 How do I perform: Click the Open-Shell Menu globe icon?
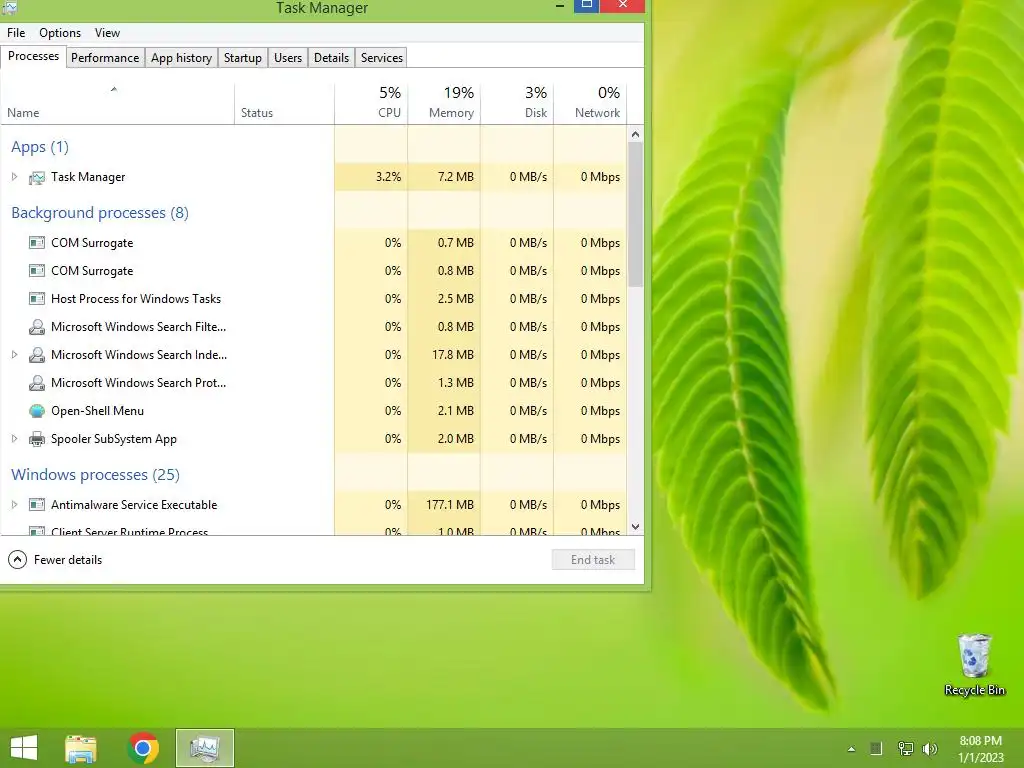tap(37, 411)
